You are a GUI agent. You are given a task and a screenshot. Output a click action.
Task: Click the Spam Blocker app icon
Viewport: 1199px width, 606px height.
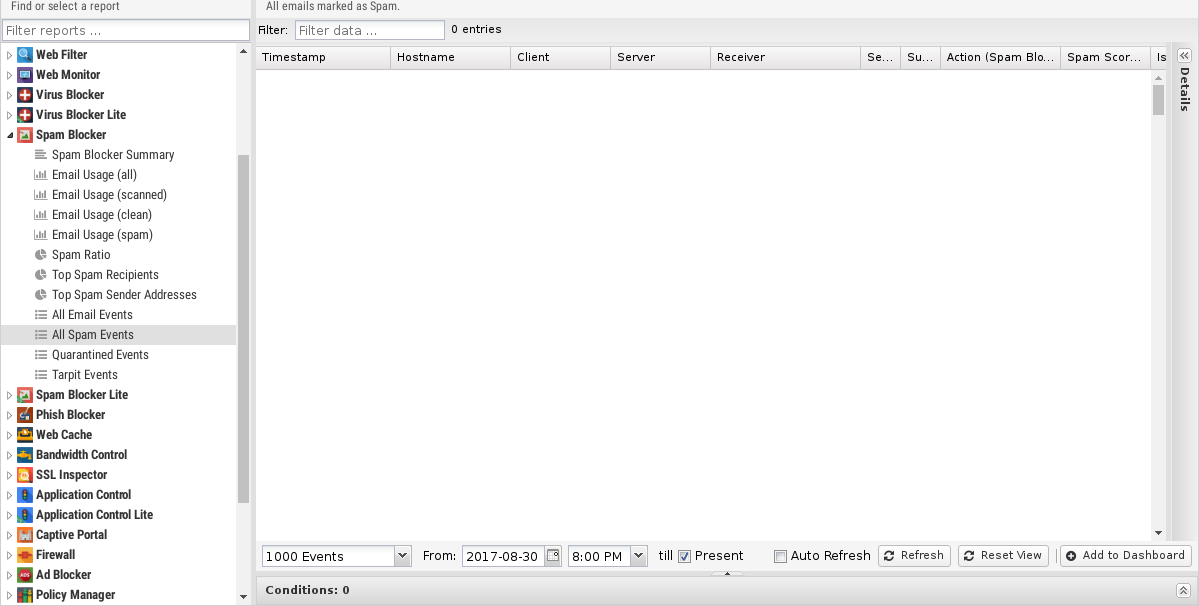(x=25, y=135)
